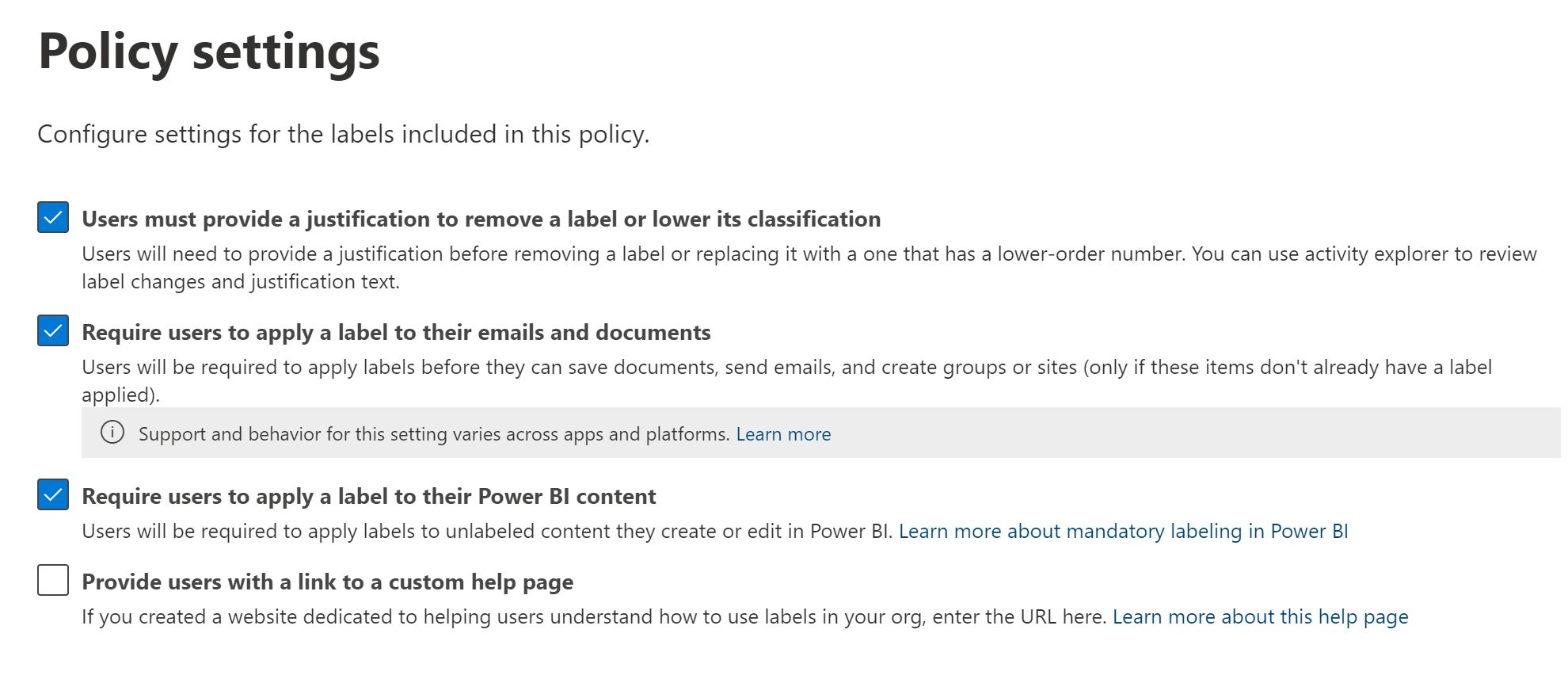Viewport: 1568px width, 679px height.
Task: Click 'Provide users with a link to a custom help page' label
Action: (x=327, y=582)
